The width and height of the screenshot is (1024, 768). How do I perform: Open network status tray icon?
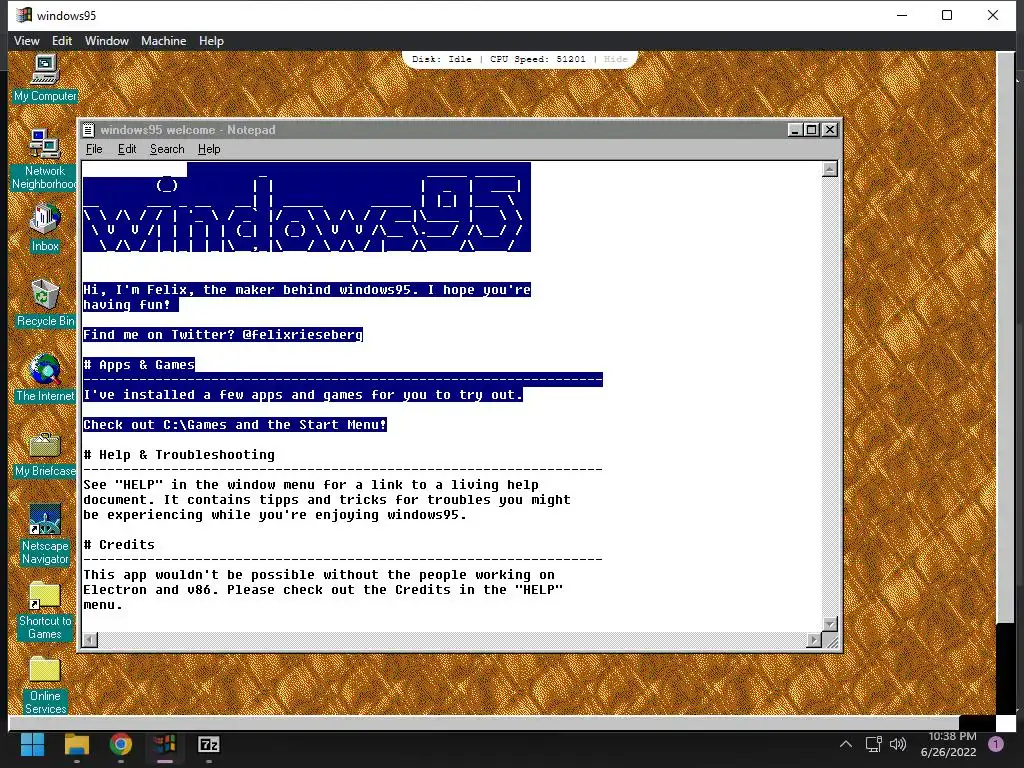tap(873, 744)
